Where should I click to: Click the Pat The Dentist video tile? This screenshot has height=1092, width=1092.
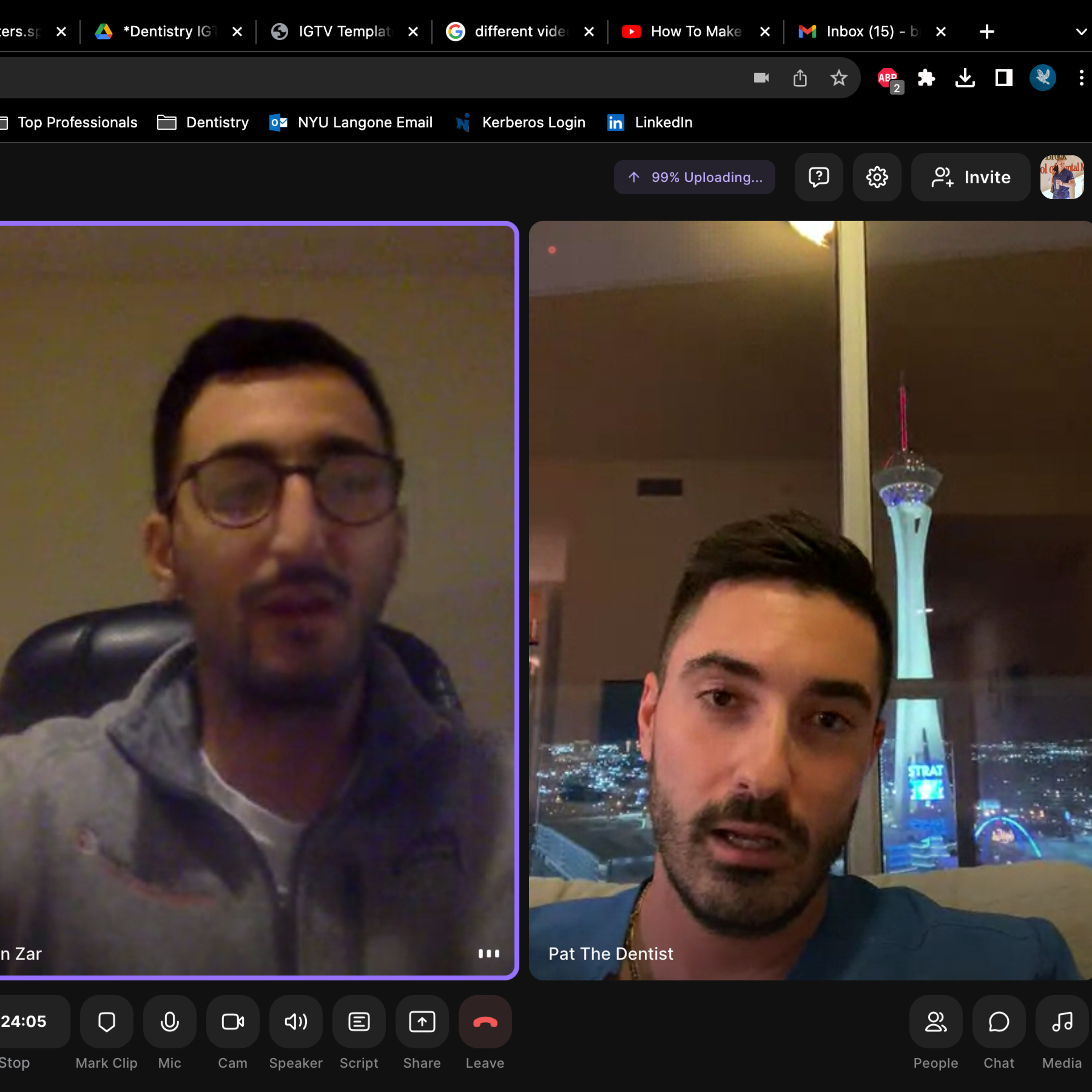pyautogui.click(x=811, y=600)
